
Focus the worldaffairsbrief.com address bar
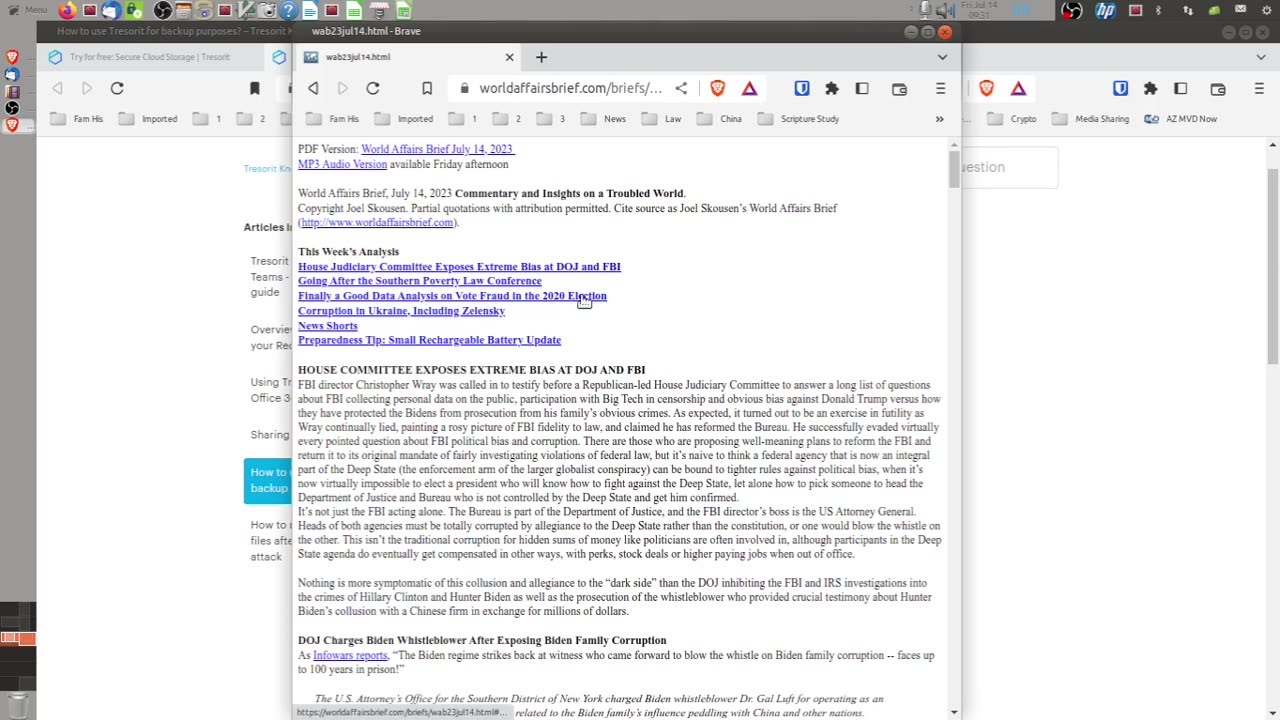click(570, 89)
